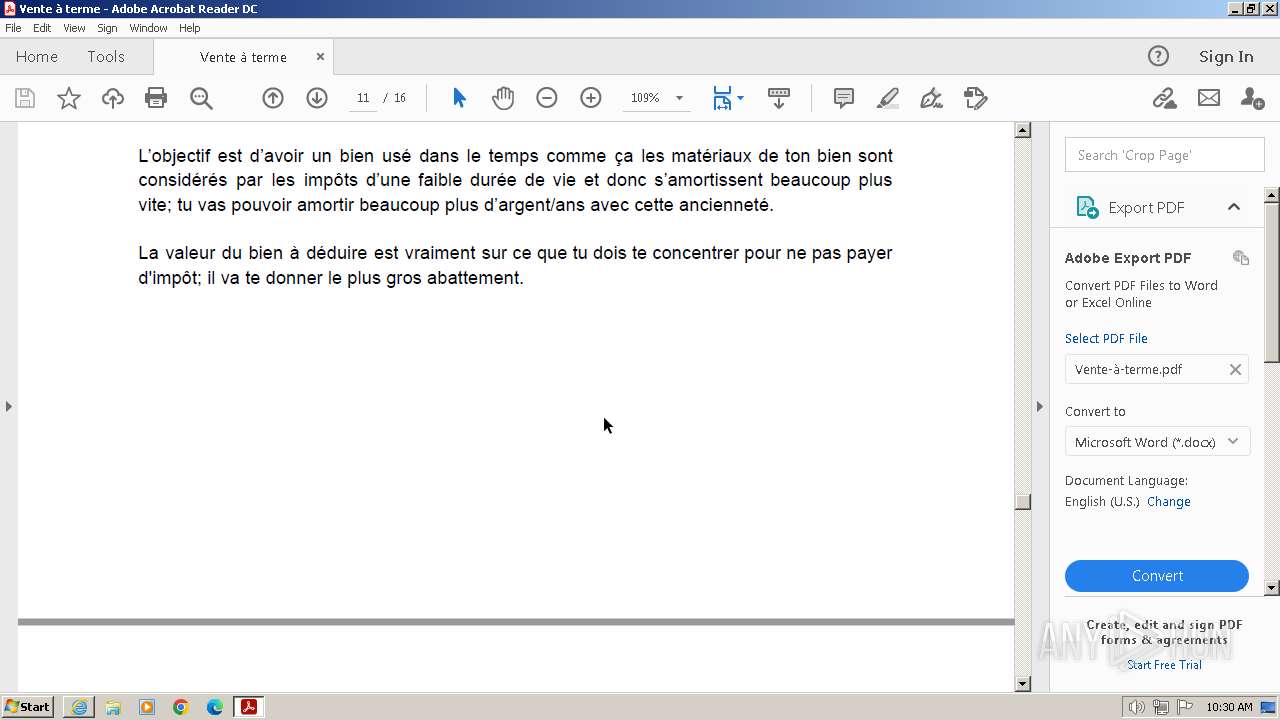Viewport: 1280px width, 720px height.
Task: Go to next page with the down arrow
Action: coord(317,98)
